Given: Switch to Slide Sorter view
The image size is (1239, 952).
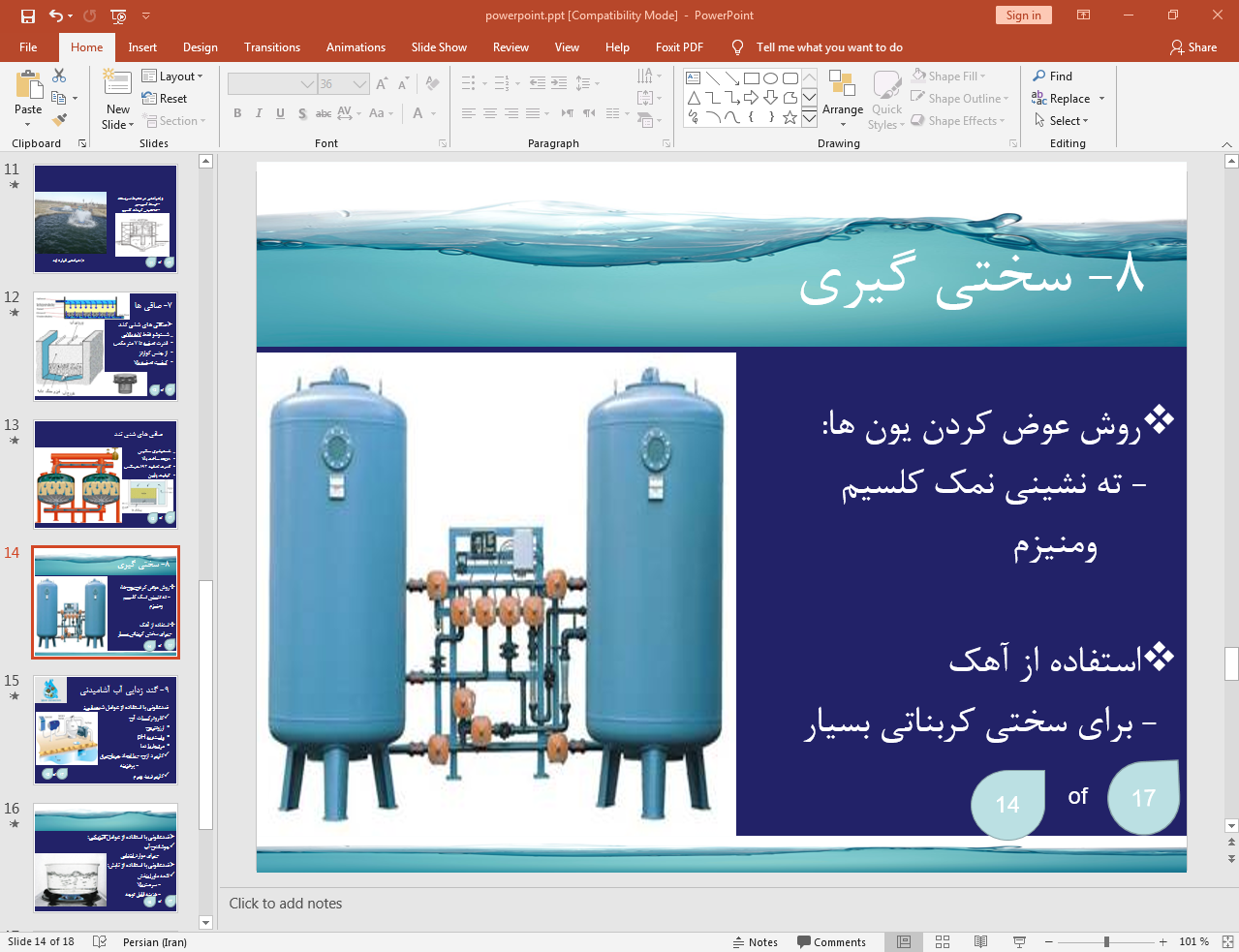Looking at the screenshot, I should 943,941.
